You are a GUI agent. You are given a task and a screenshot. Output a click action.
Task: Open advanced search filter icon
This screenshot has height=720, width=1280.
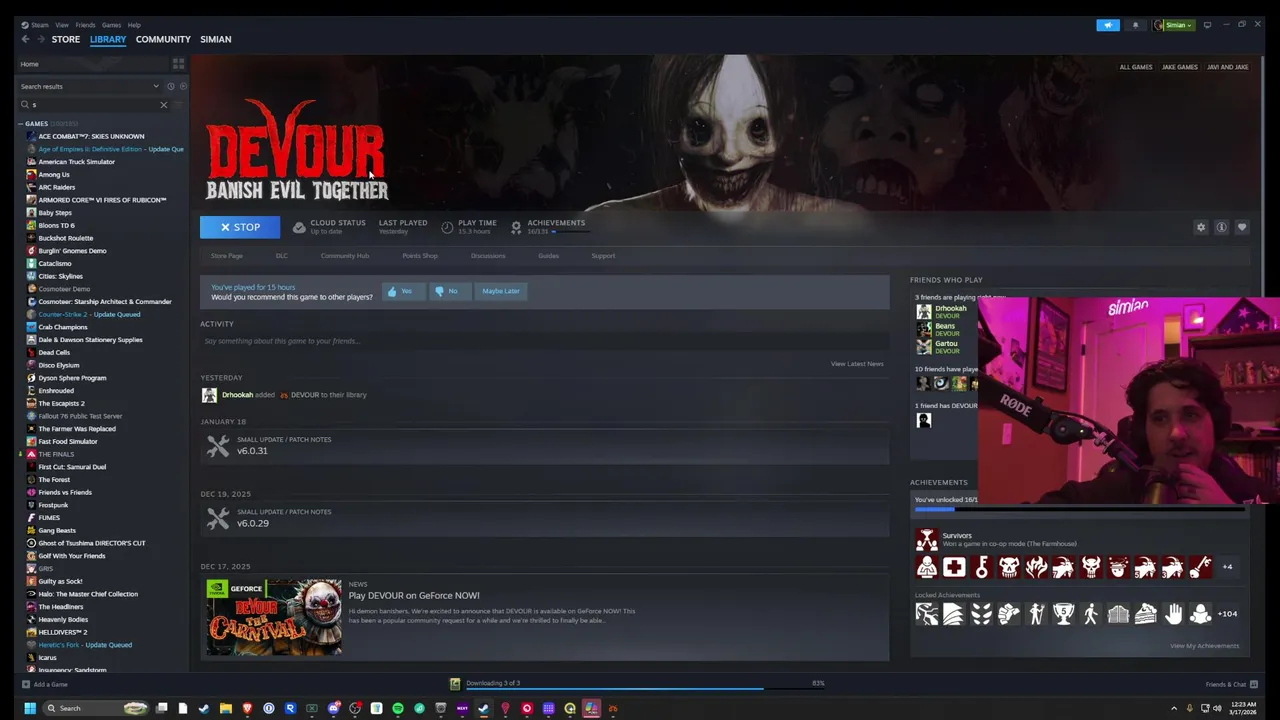click(x=180, y=104)
